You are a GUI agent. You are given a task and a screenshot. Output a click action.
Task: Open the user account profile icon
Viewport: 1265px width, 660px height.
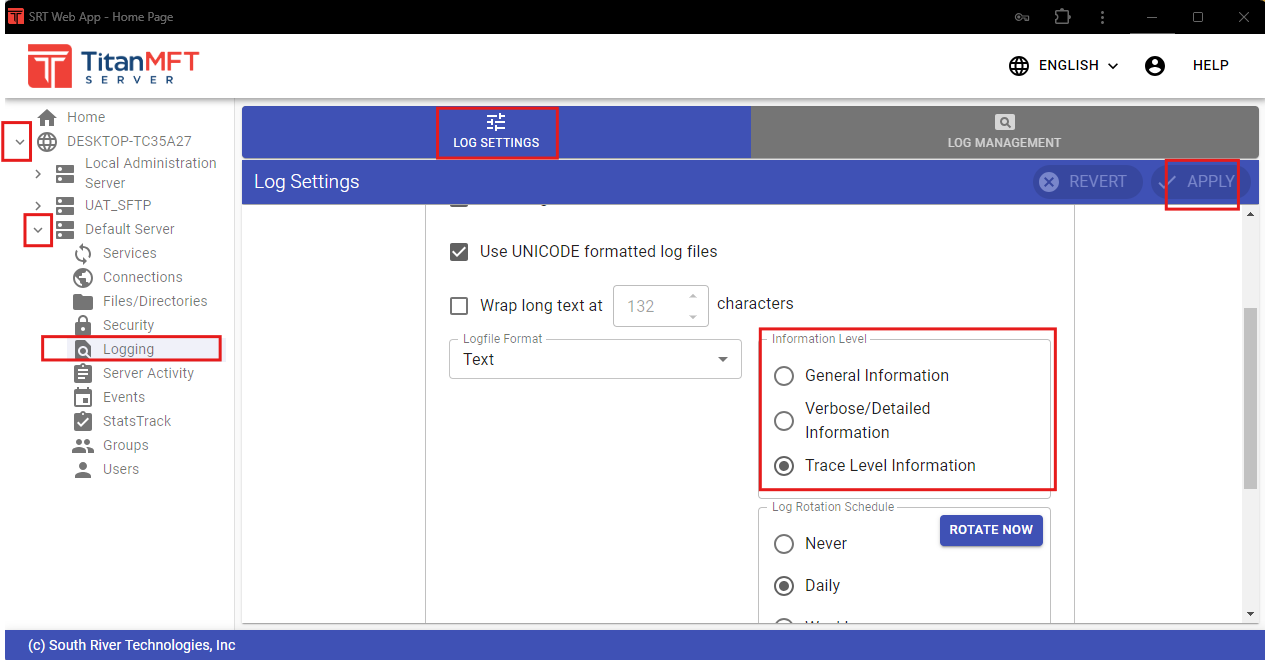click(1155, 66)
